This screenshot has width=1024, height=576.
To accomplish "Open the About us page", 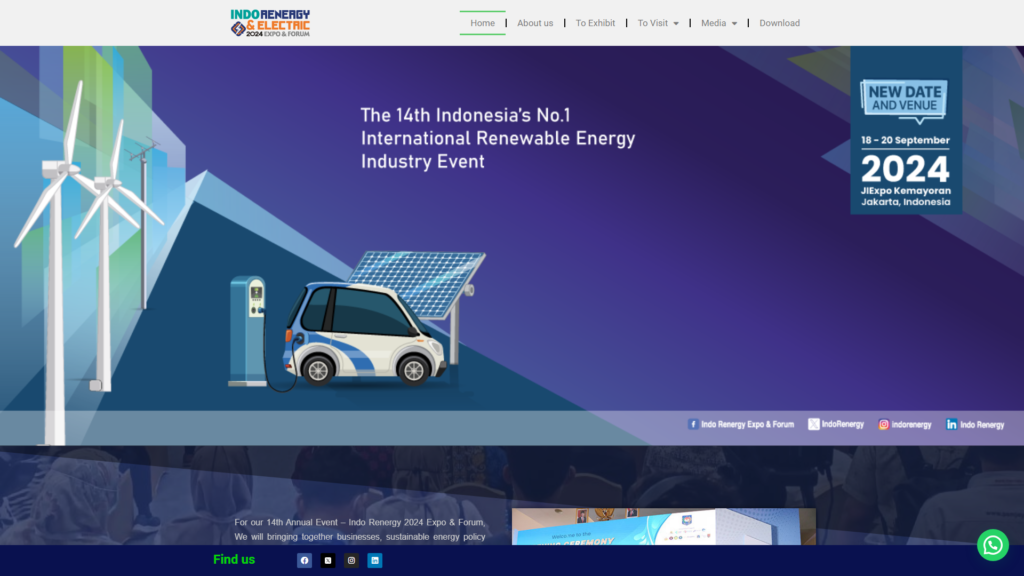I will (535, 23).
